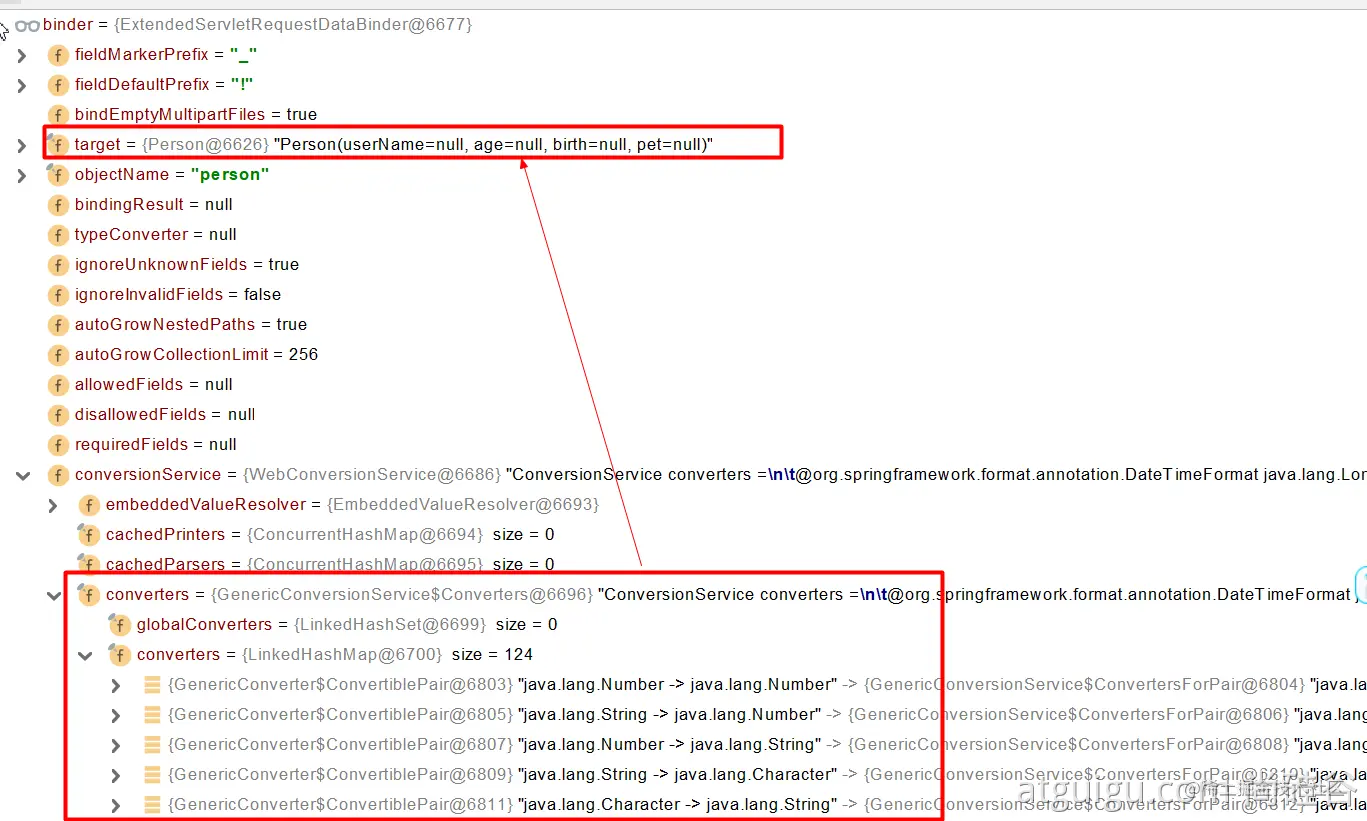The width and height of the screenshot is (1367, 821).
Task: Expand the objectName node
Action: pos(22,176)
